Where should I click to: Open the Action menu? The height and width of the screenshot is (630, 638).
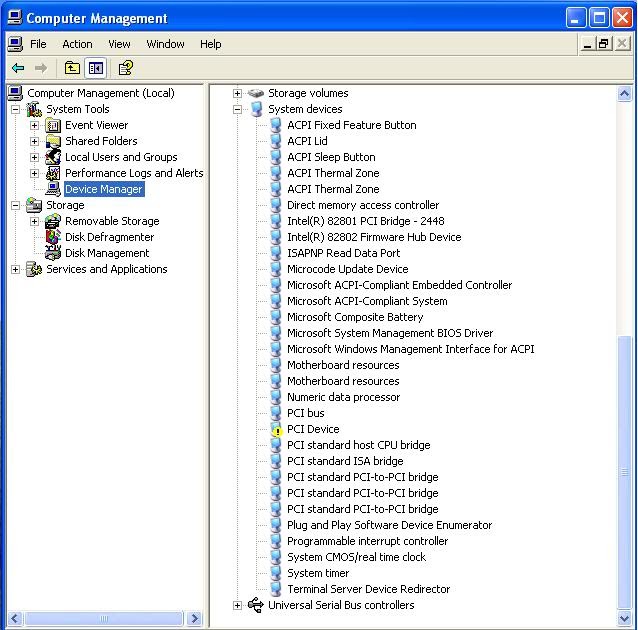[x=77, y=44]
